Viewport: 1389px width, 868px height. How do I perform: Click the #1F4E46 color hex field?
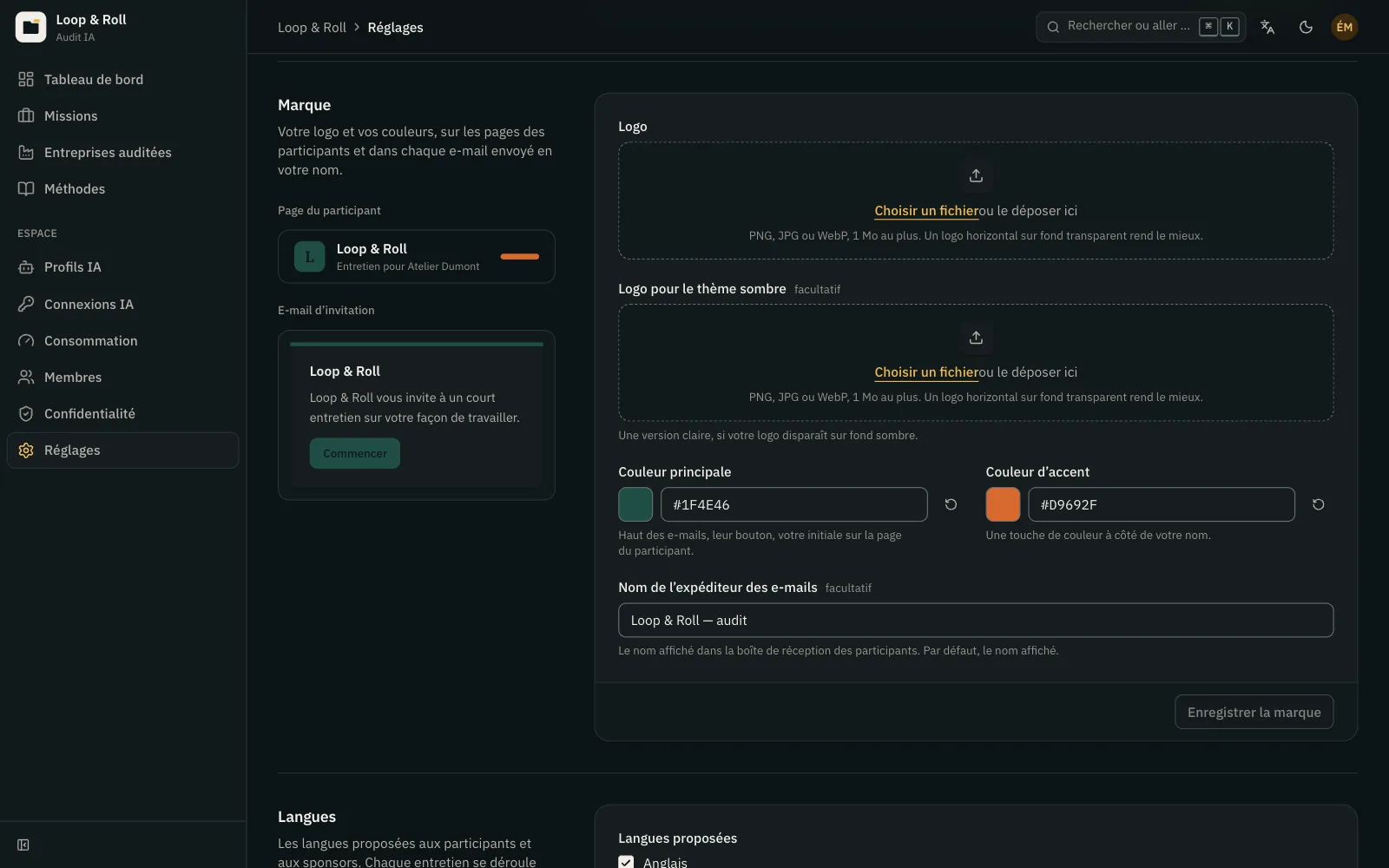pyautogui.click(x=793, y=504)
